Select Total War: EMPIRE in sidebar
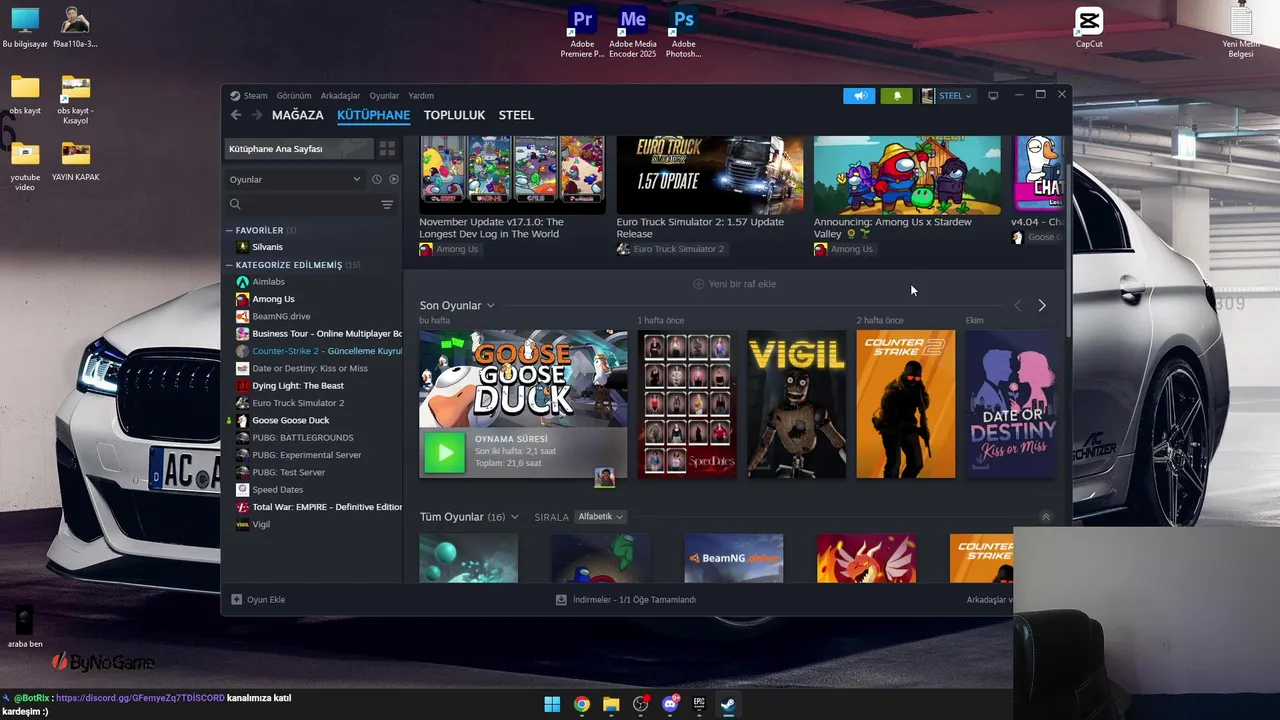This screenshot has height=720, width=1280. (x=327, y=507)
